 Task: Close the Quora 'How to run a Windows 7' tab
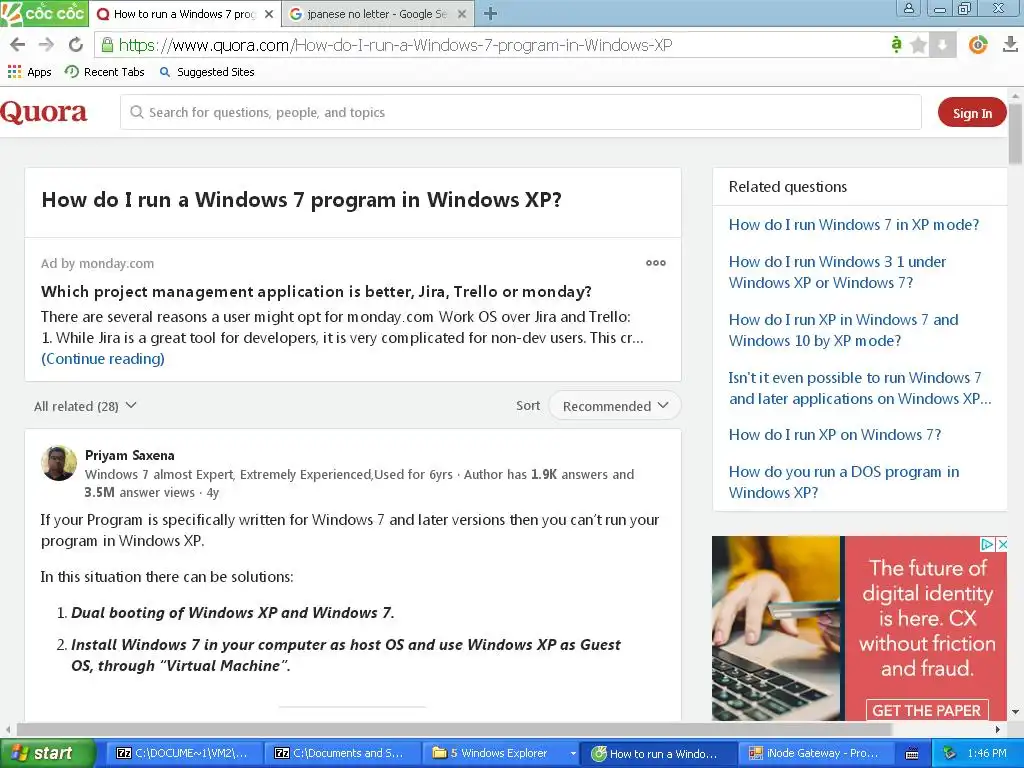(268, 14)
